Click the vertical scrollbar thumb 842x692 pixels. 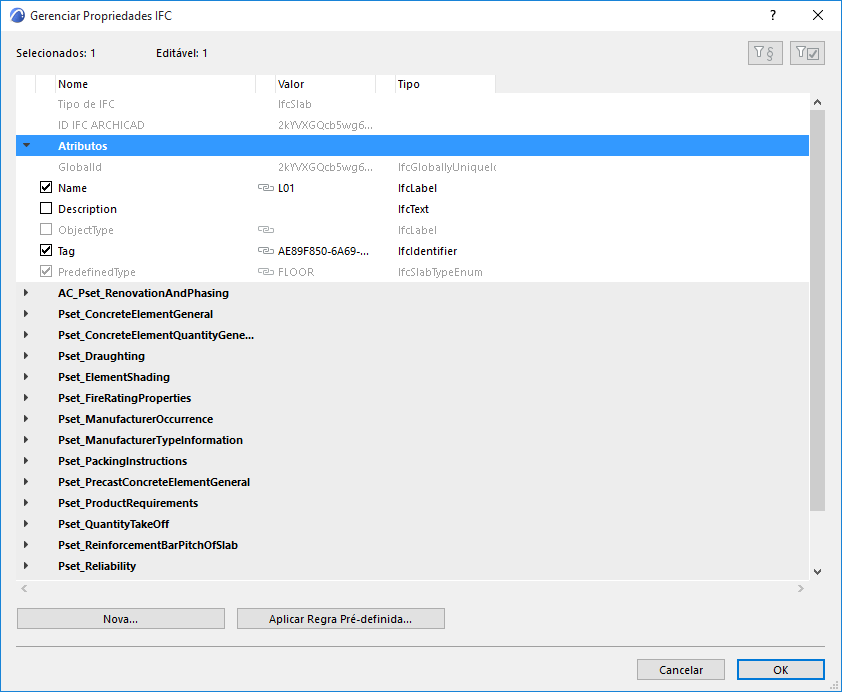tap(817, 310)
